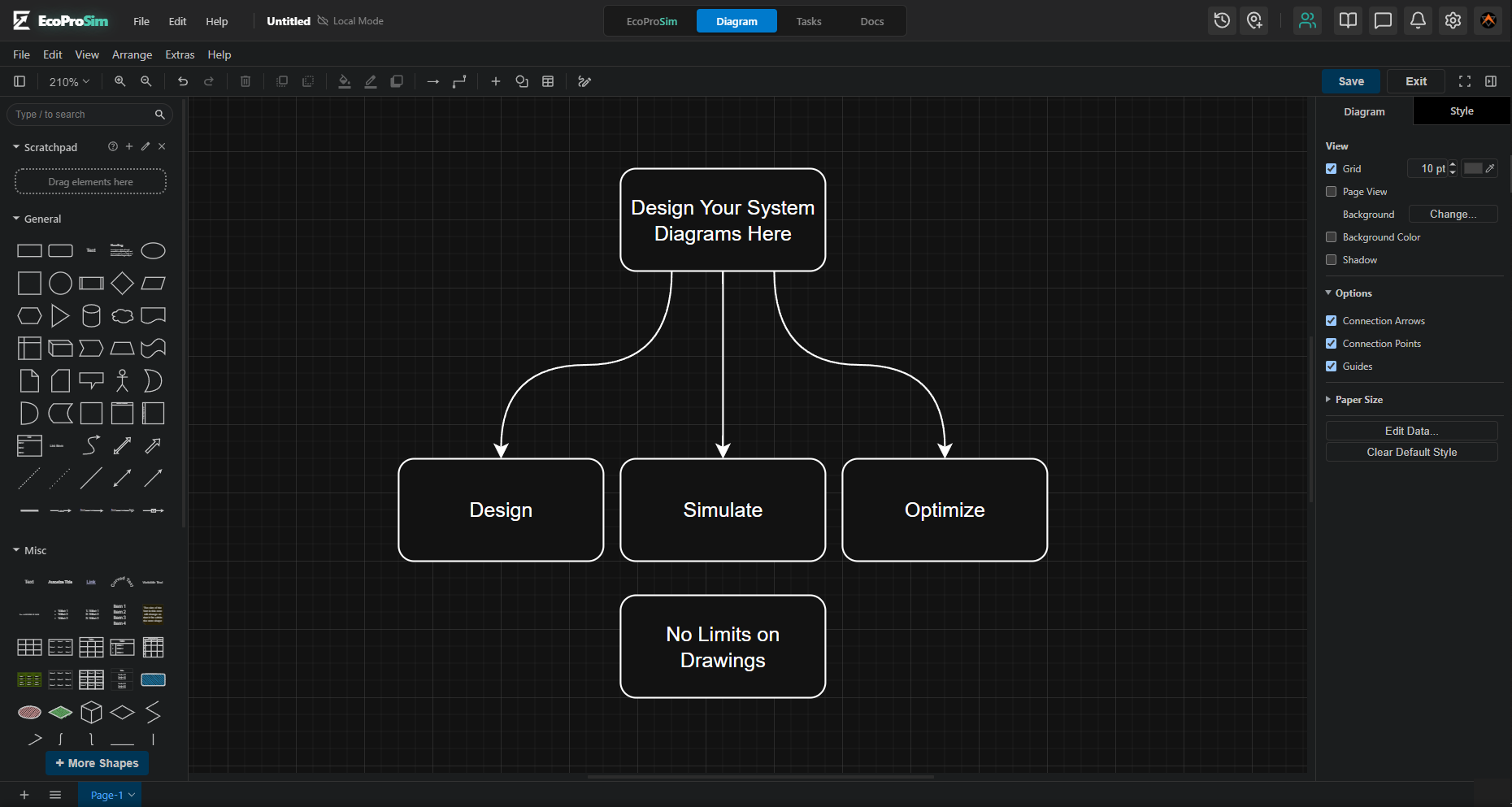
Task: Switch to the Docs tab
Action: 872,21
